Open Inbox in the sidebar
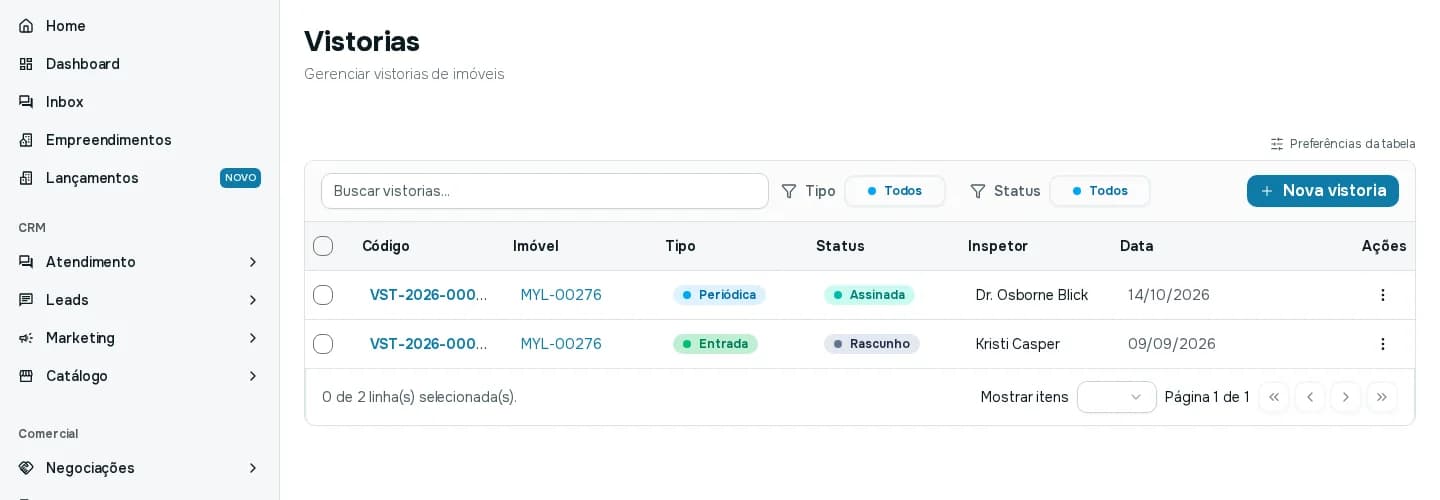1440x500 pixels. coord(139,102)
